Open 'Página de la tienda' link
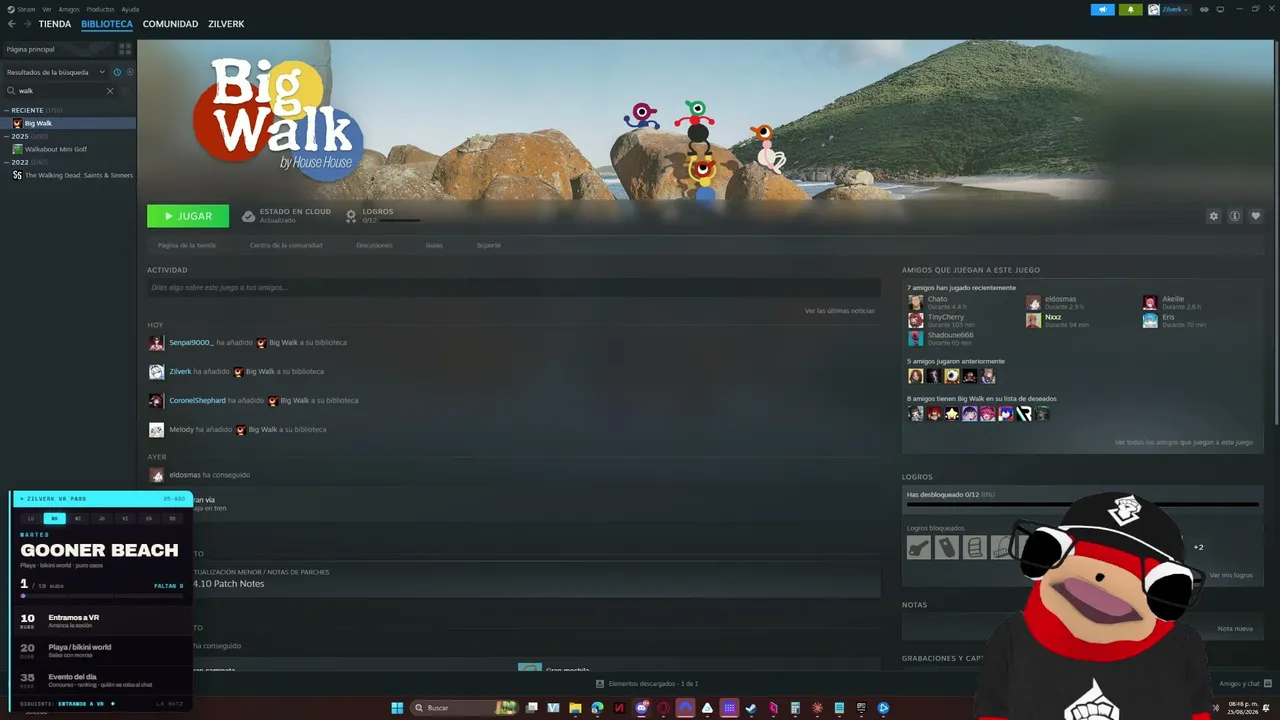This screenshot has width=1280, height=720. point(187,245)
